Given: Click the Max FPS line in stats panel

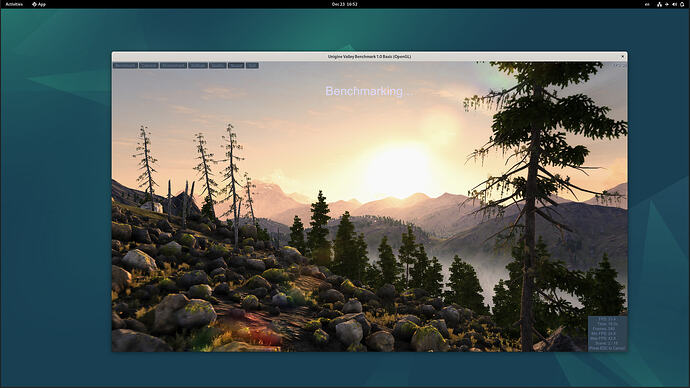Looking at the screenshot, I should 603,338.
